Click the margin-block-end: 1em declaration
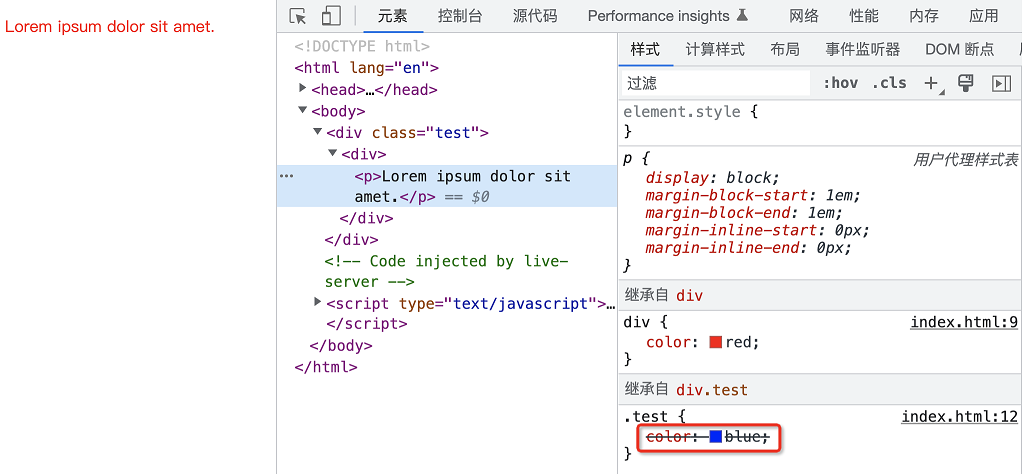This screenshot has height=474, width=1022. coord(744,213)
